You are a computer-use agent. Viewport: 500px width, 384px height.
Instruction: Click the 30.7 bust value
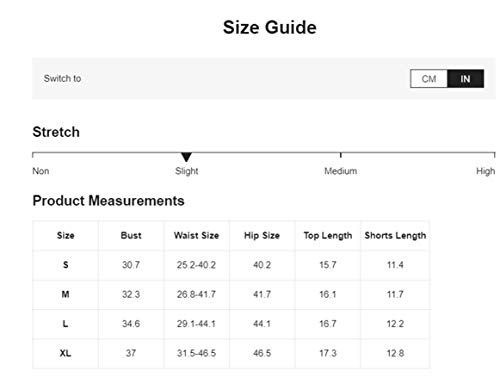point(131,265)
